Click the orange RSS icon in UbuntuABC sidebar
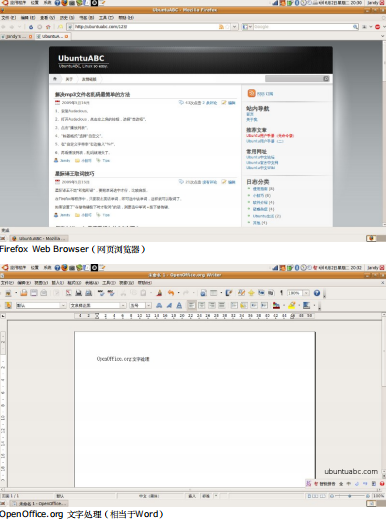Image resolution: width=386 pixels, height=522 pixels. coord(251,93)
